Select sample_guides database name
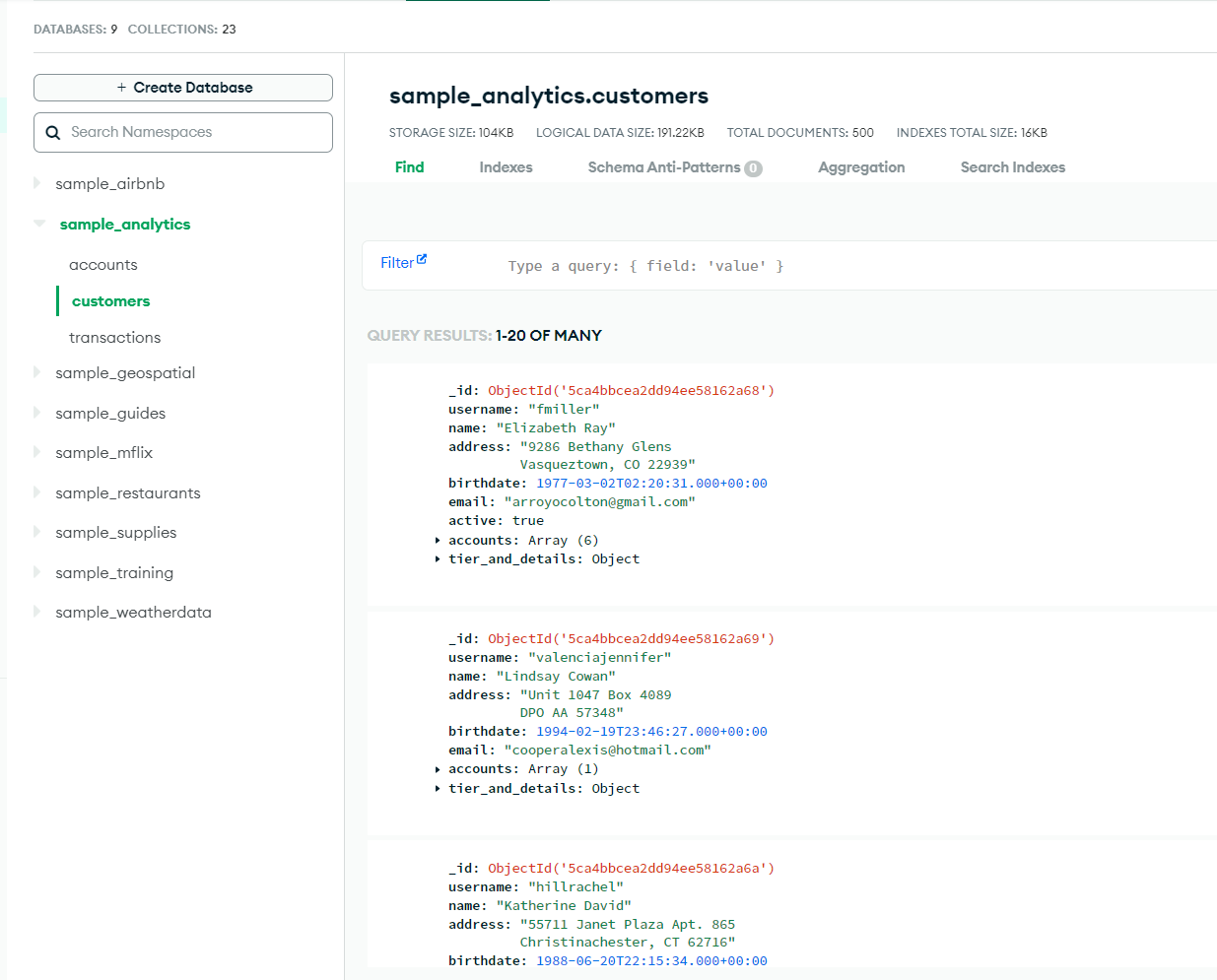Screen dimensions: 1217x980 pos(110,413)
